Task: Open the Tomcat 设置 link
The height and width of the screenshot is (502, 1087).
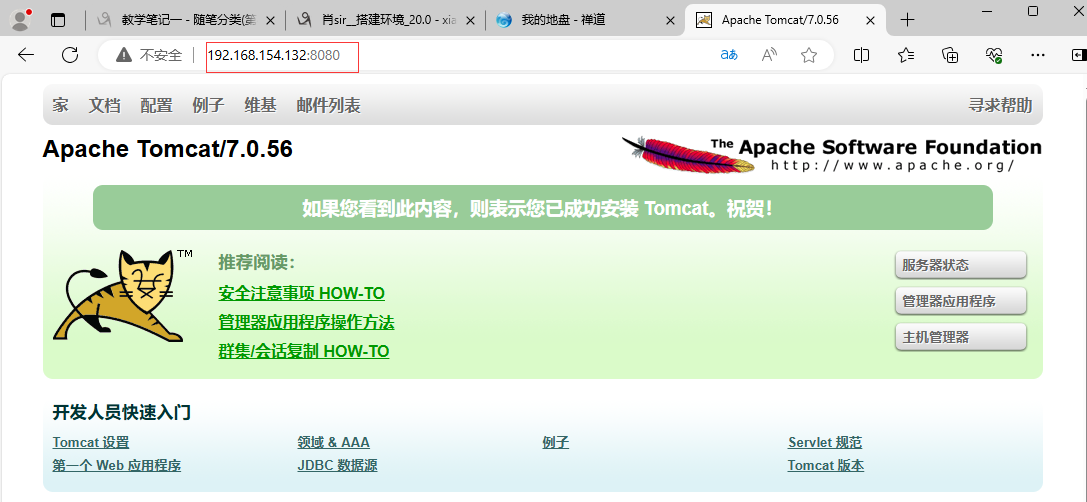Action: pos(91,442)
